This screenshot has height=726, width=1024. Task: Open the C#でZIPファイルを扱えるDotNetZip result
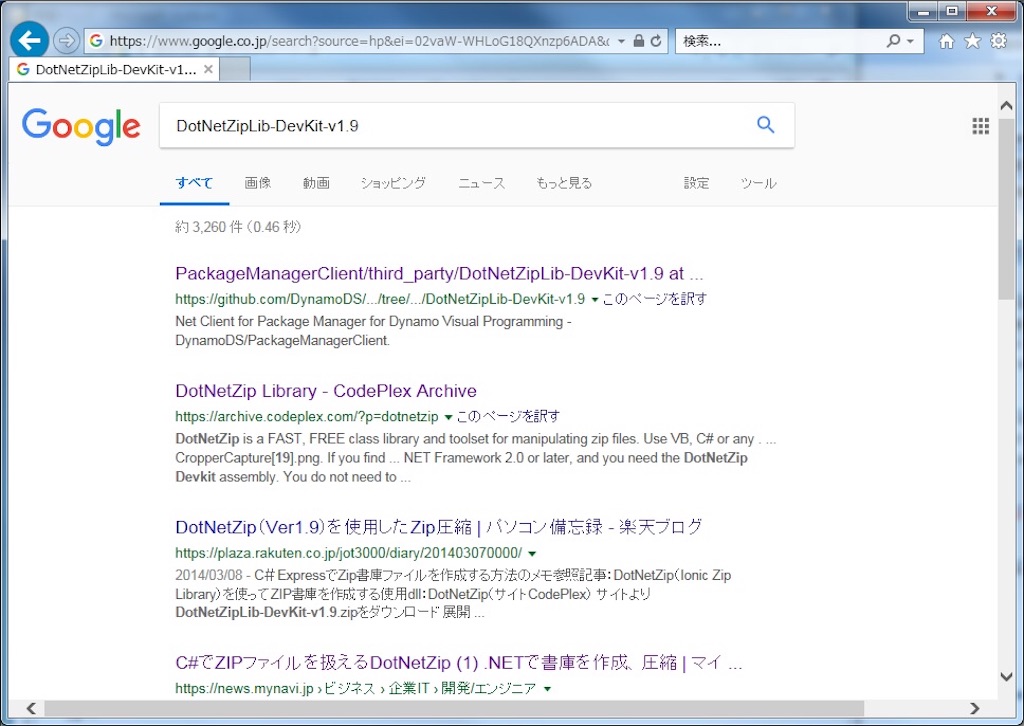pyautogui.click(x=458, y=663)
